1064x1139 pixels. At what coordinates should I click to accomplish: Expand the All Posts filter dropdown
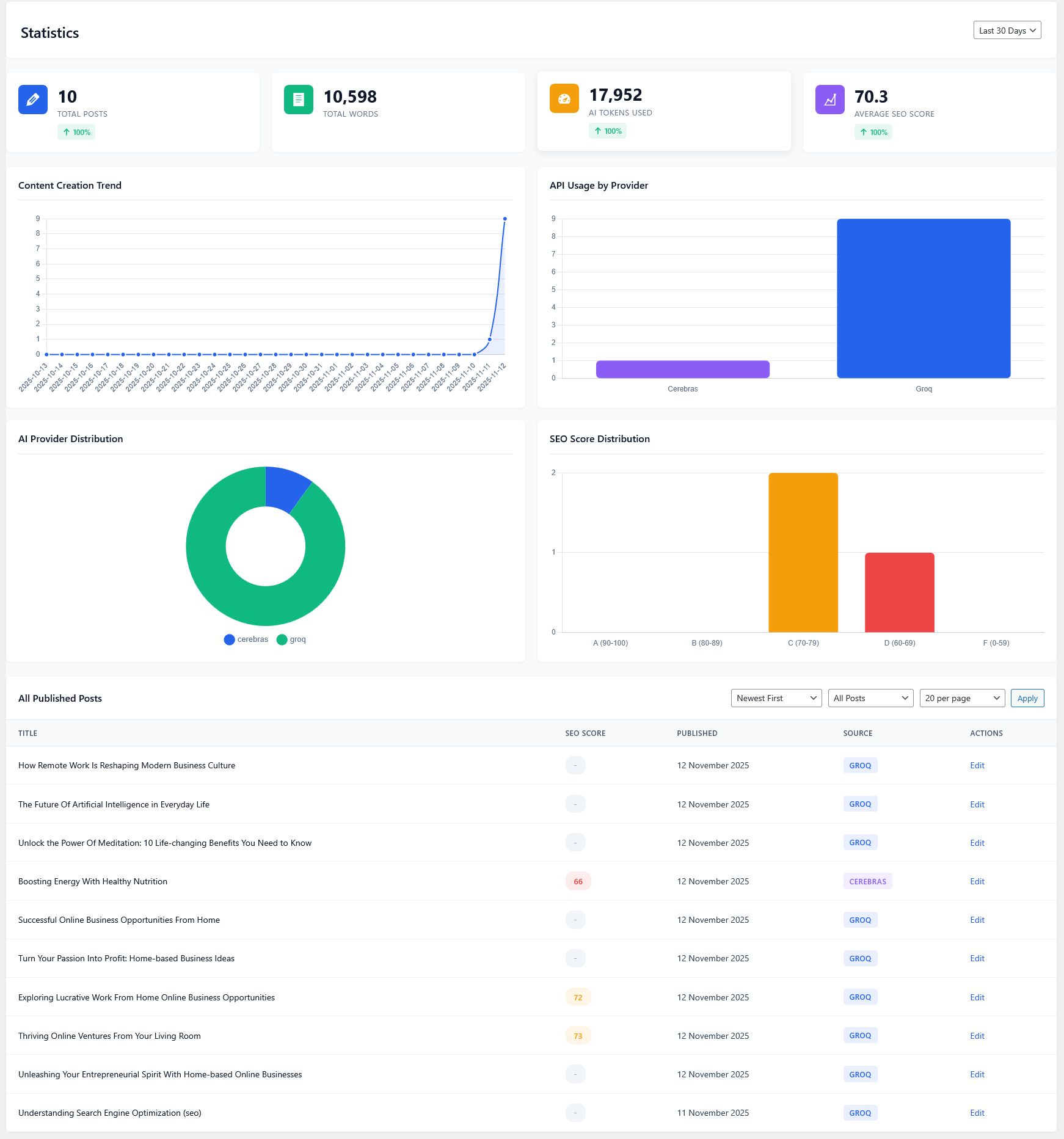tap(870, 698)
